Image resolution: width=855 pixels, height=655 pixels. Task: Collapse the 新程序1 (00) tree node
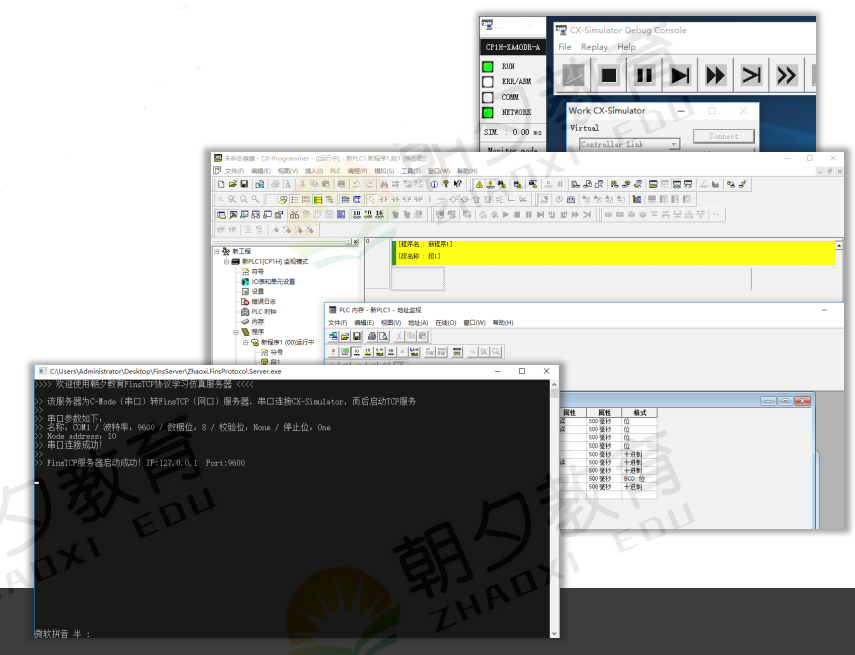pyautogui.click(x=246, y=342)
